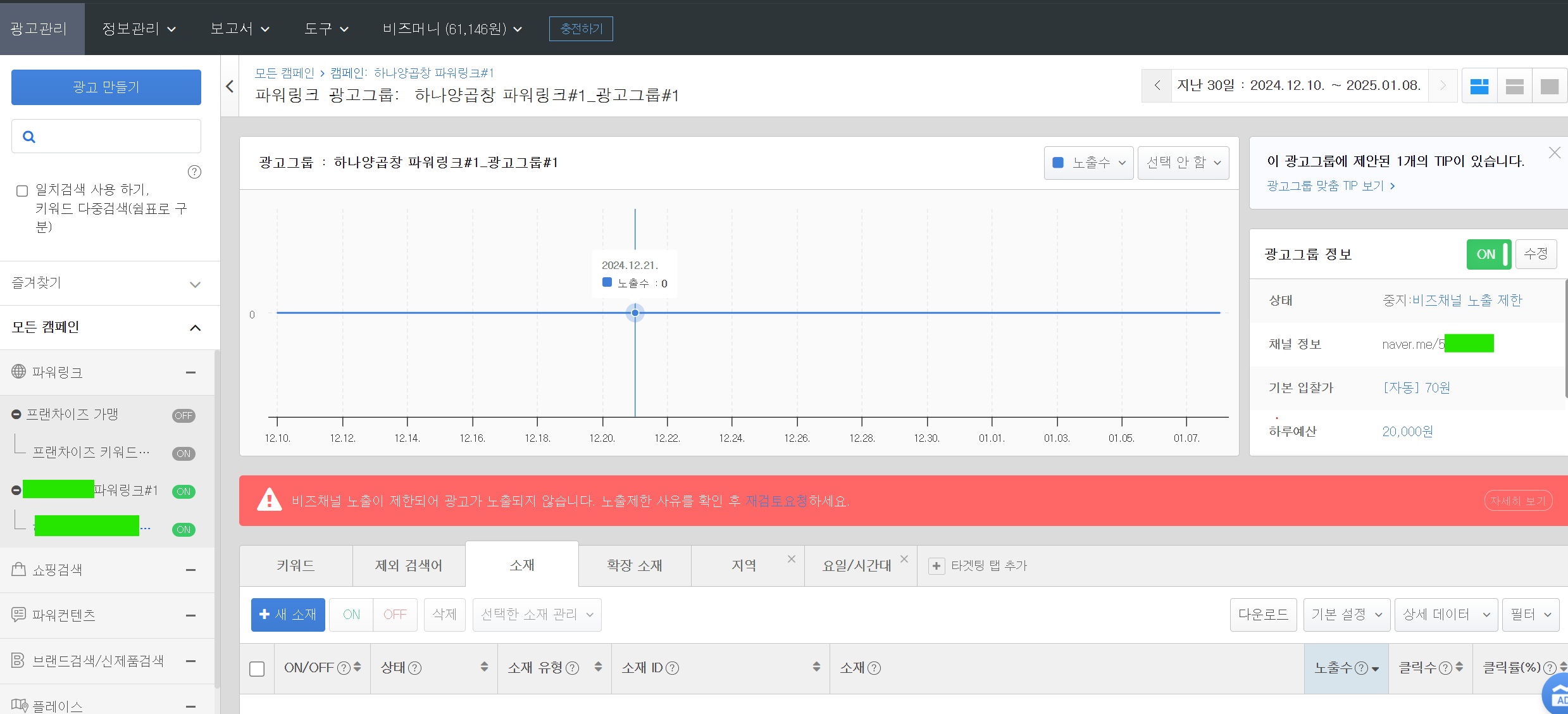Switch to the 확장 소재 tab
Viewport: 1568px width, 714px height.
point(634,565)
